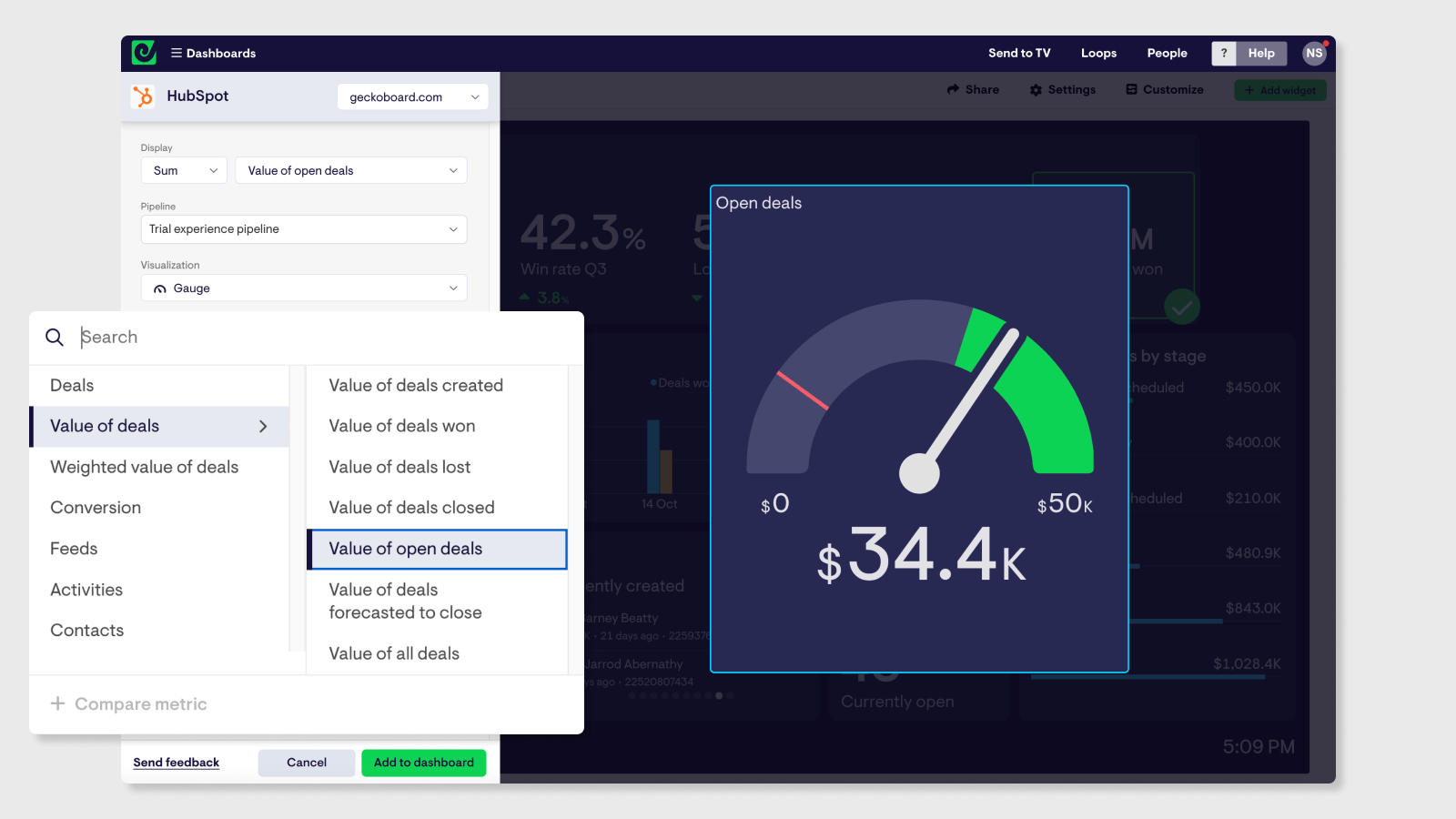Click the Add to dashboard button
This screenshot has height=819, width=1456.
pyautogui.click(x=423, y=763)
